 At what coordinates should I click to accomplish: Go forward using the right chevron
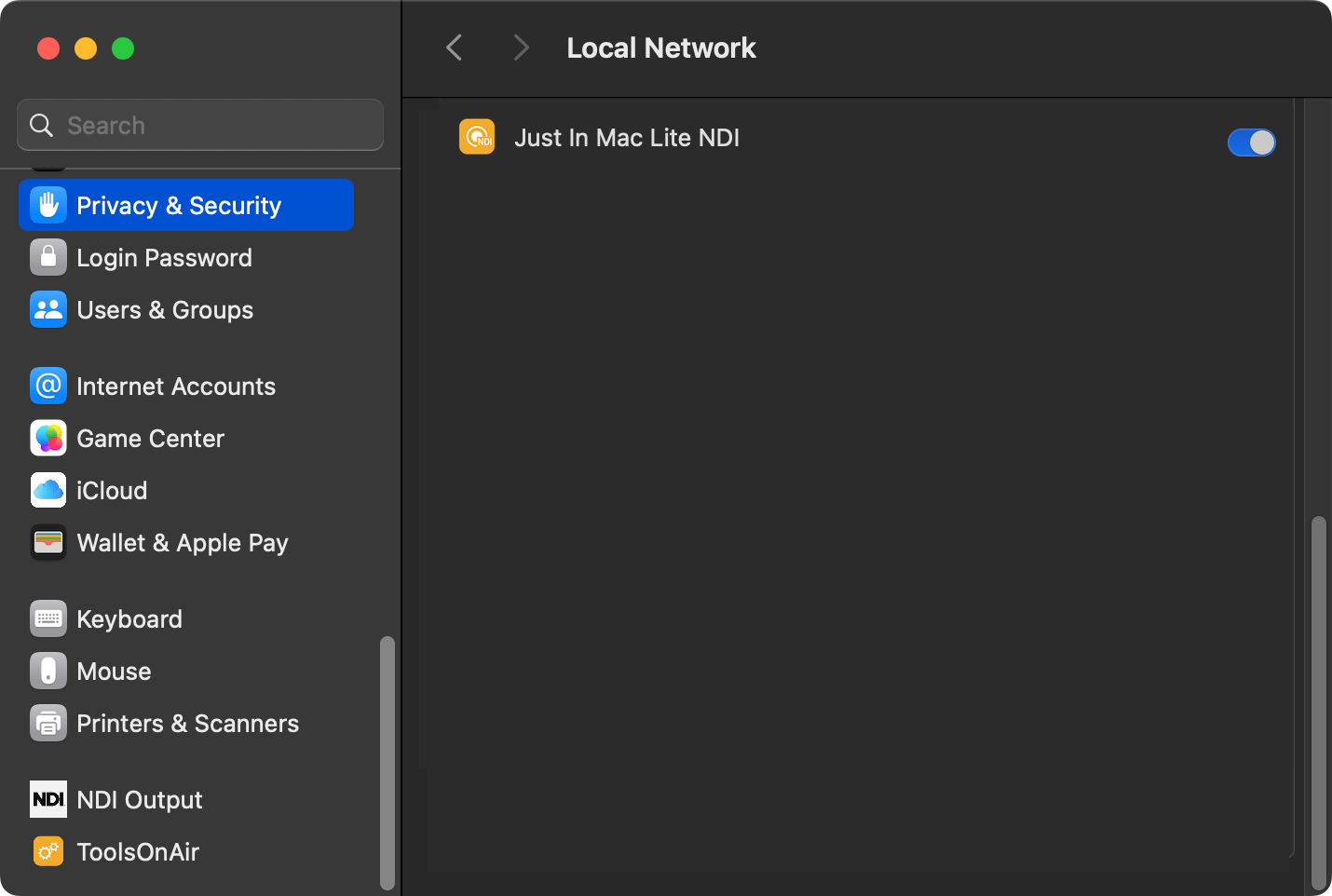point(522,48)
